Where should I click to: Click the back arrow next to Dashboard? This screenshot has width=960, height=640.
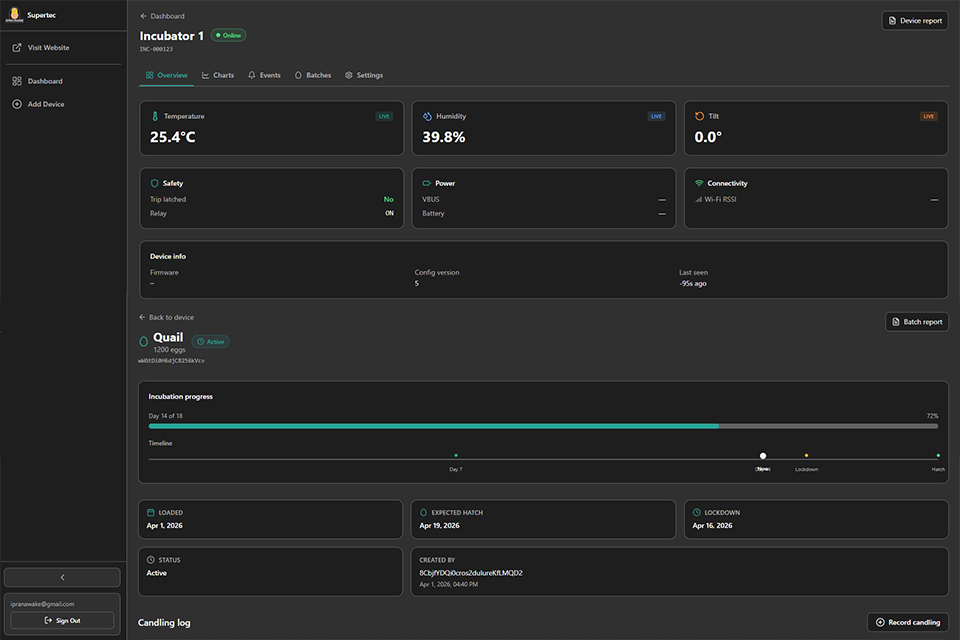(141, 15)
